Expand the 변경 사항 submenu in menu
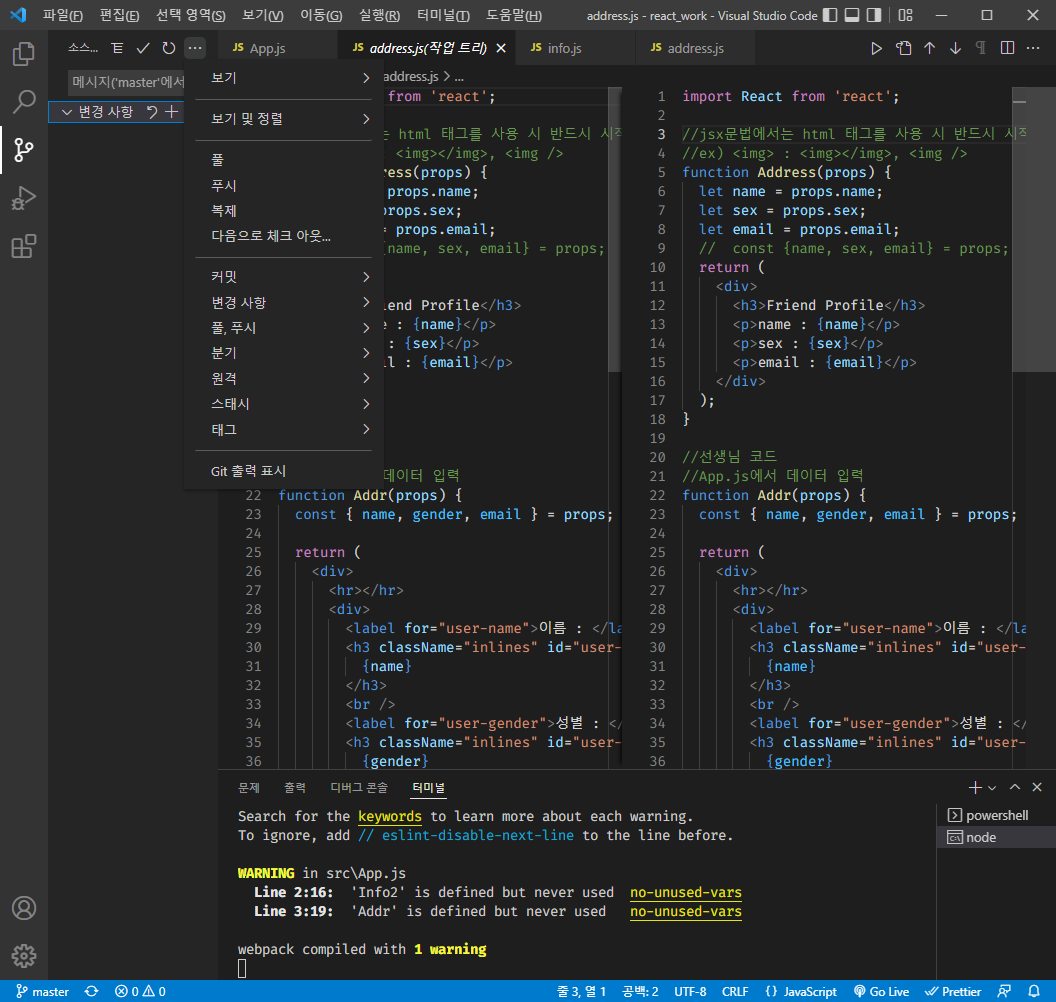1056x1002 pixels. 284,302
